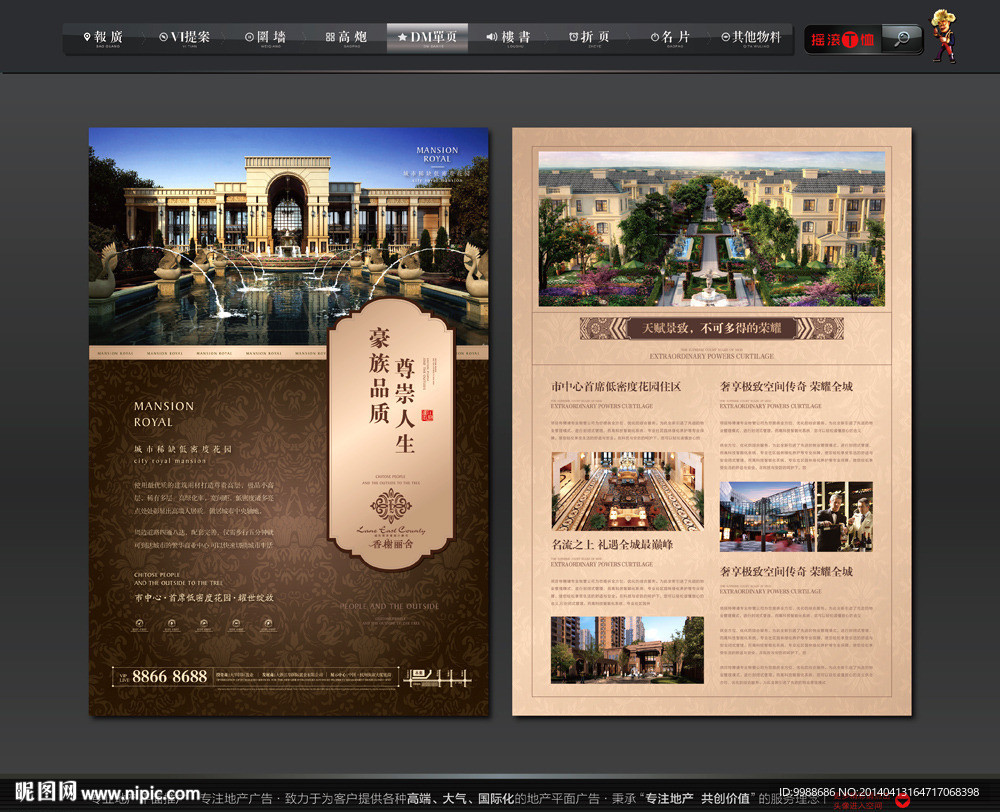Click the aerial garden villa image
Viewport: 1000px width, 812px height.
(712, 228)
